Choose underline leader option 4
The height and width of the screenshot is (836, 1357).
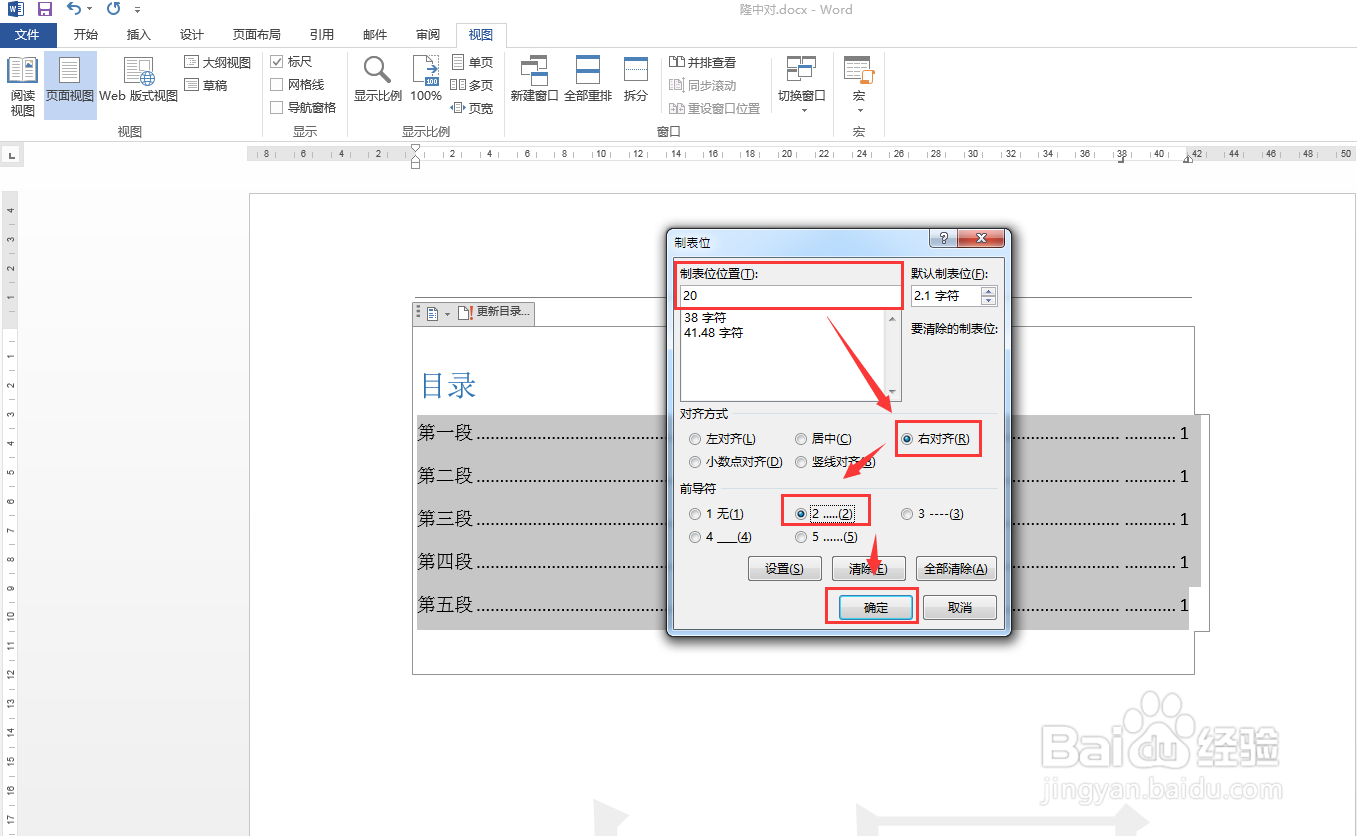(x=695, y=537)
